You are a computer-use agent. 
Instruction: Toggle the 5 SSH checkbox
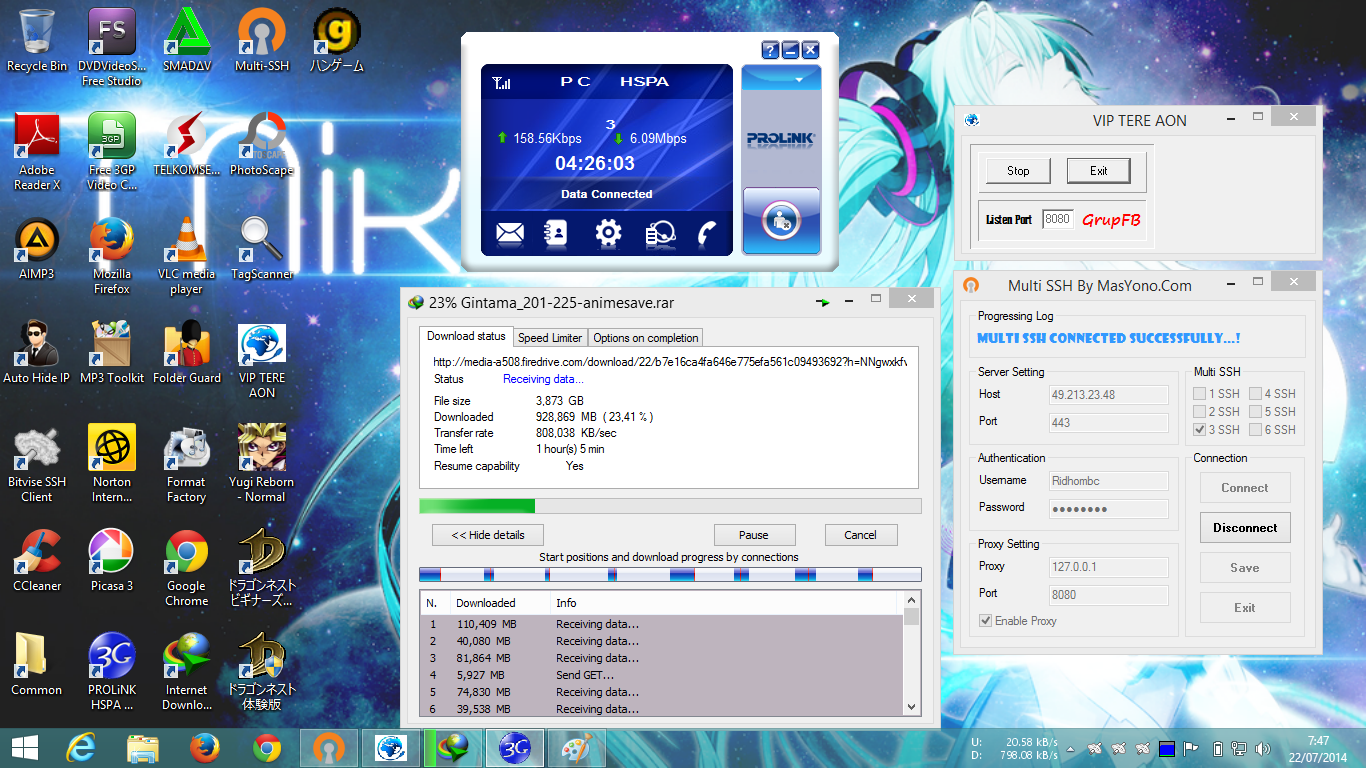click(x=1255, y=412)
